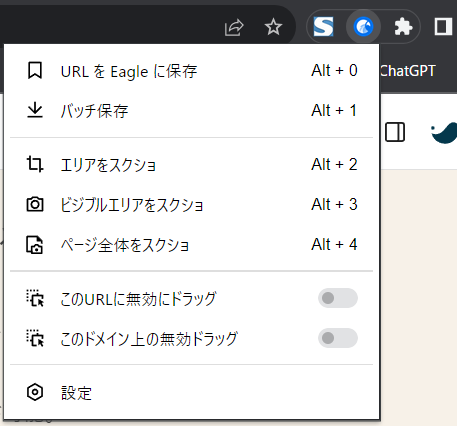The image size is (457, 426).
Task: Click the Eagle extension icon in the toolbar
Action: tap(363, 27)
